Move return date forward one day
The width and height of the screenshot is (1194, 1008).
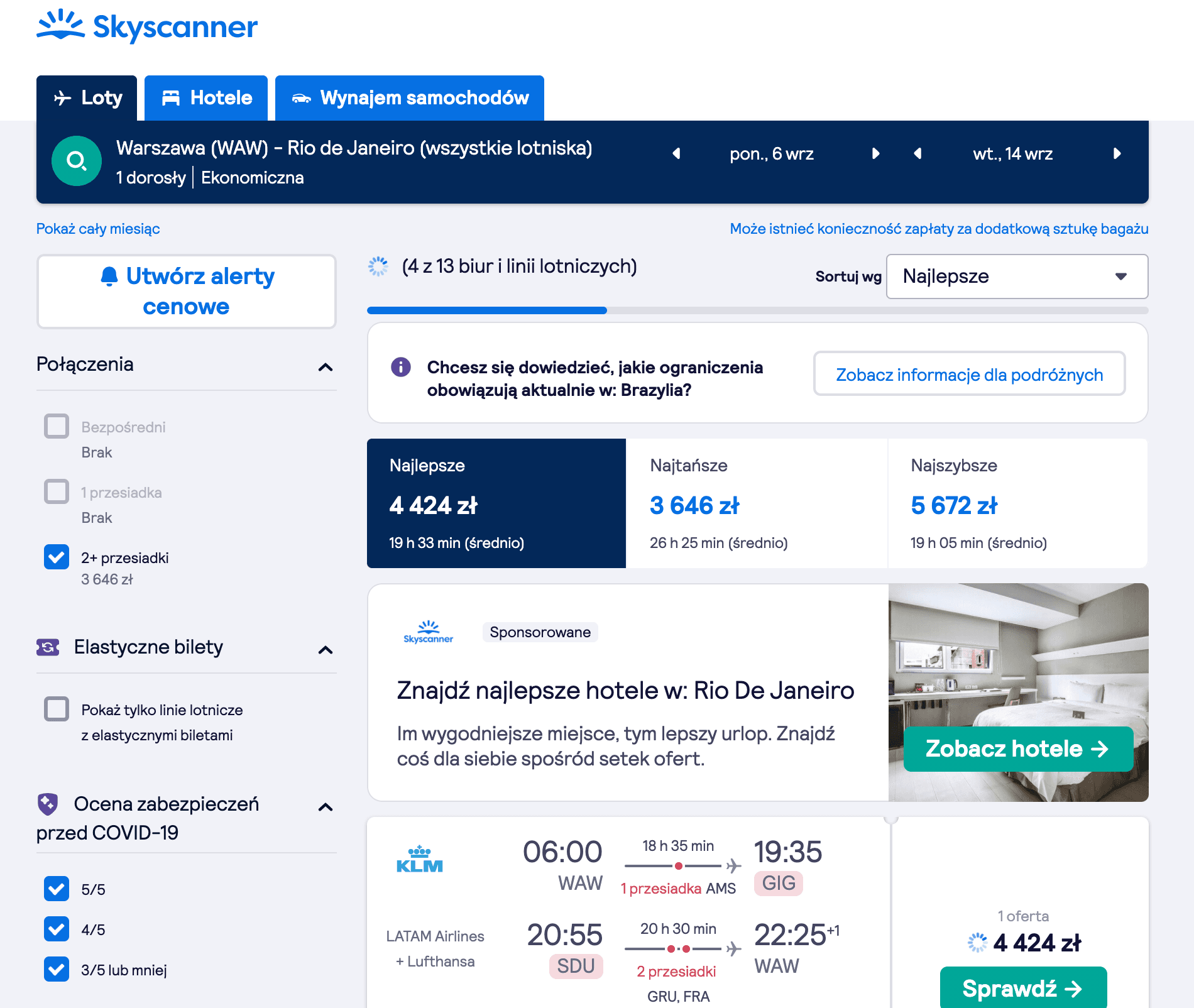[x=1117, y=154]
